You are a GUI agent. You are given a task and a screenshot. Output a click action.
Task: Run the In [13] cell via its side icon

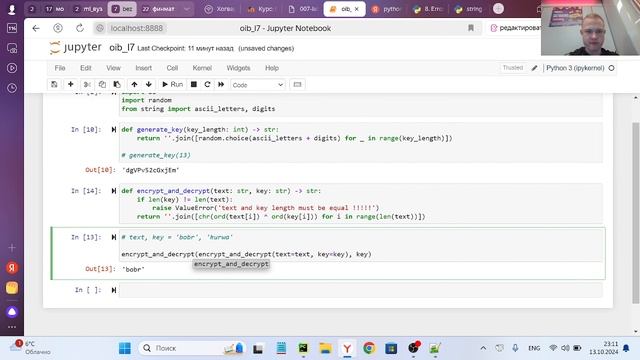tap(113, 237)
